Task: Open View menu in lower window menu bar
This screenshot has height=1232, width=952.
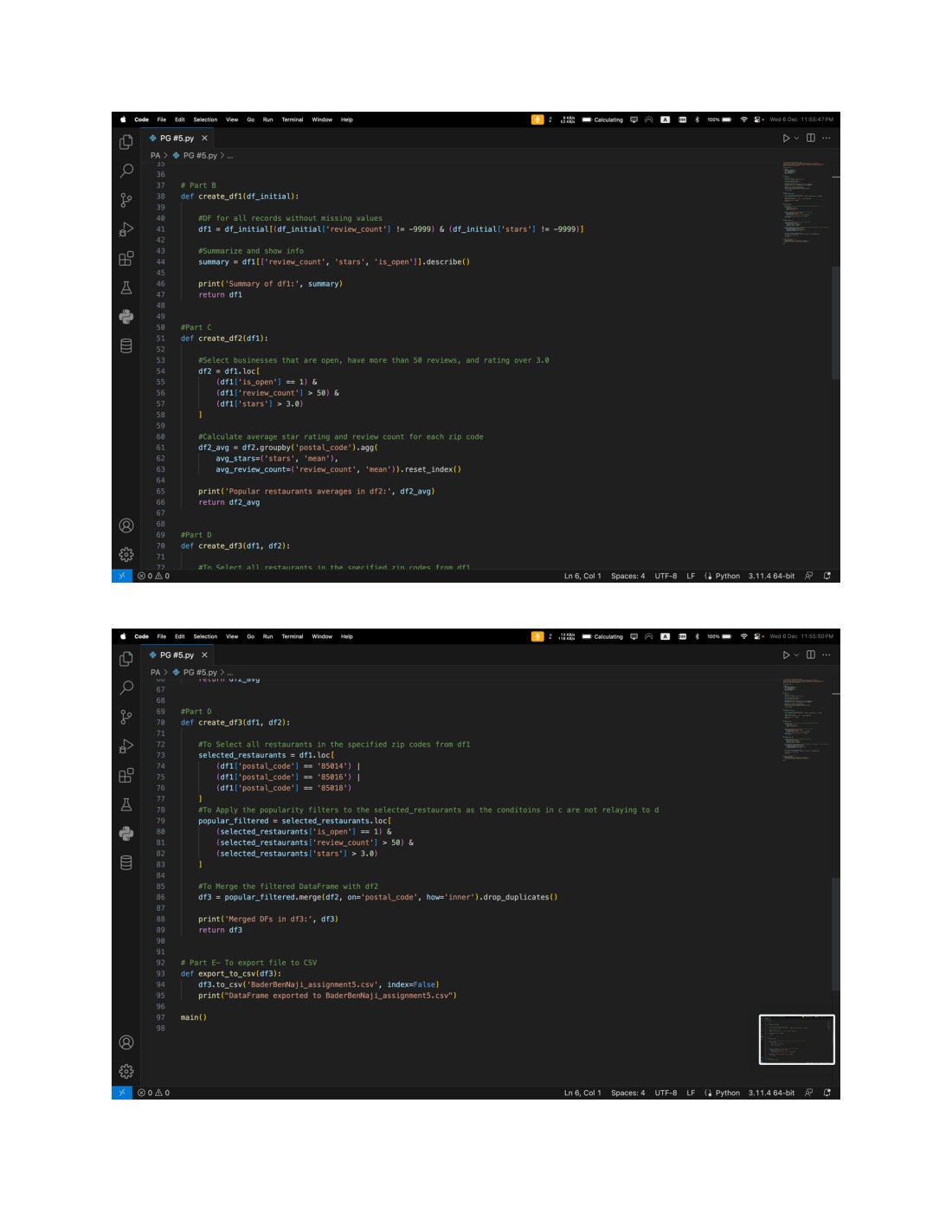Action: [x=232, y=636]
